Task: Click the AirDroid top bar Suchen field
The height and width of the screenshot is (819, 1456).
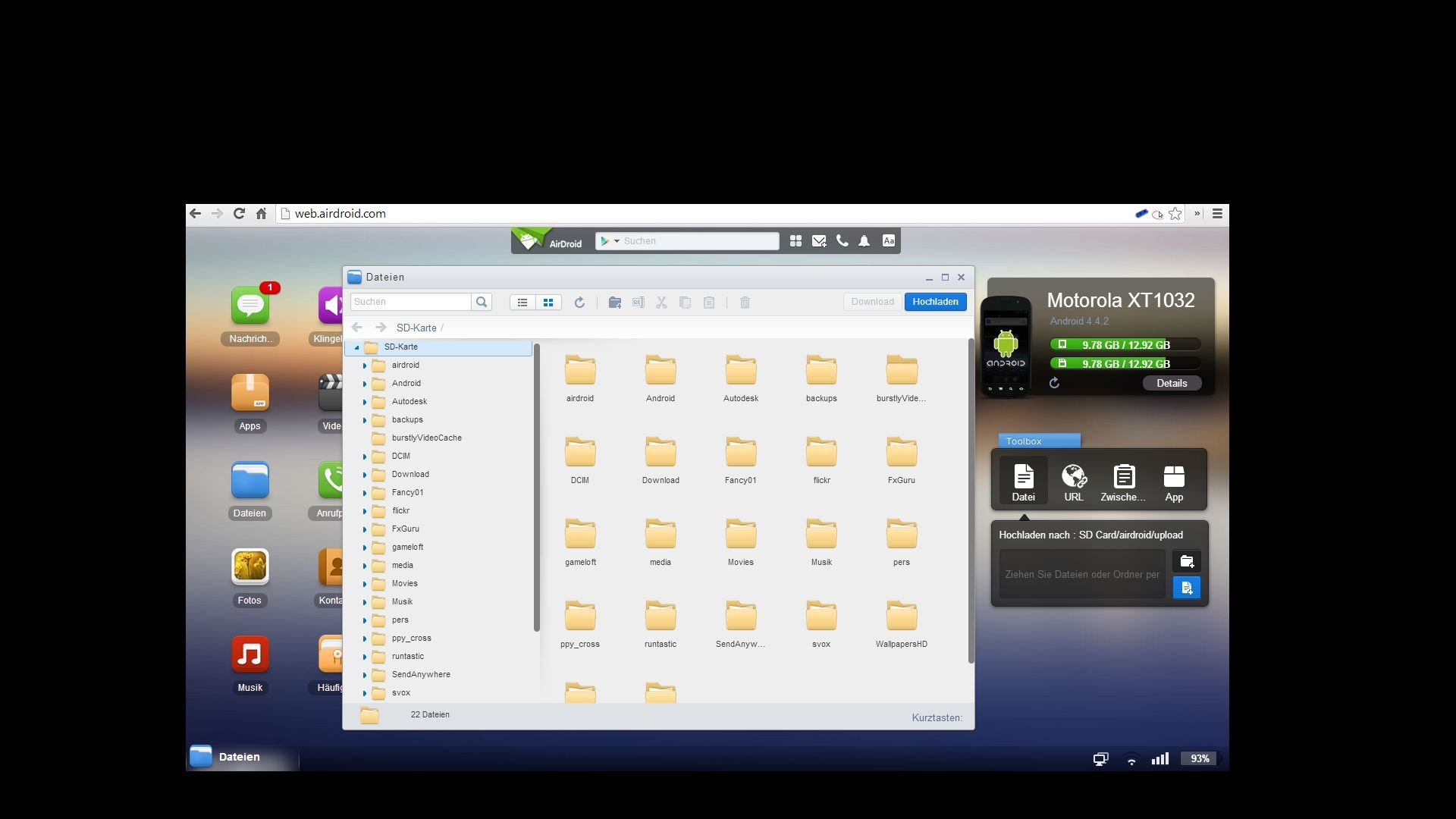Action: tap(699, 241)
